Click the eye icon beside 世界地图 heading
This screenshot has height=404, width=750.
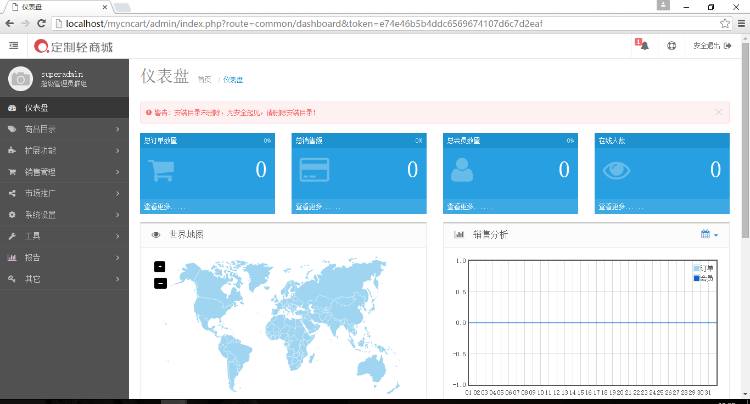tap(155, 235)
